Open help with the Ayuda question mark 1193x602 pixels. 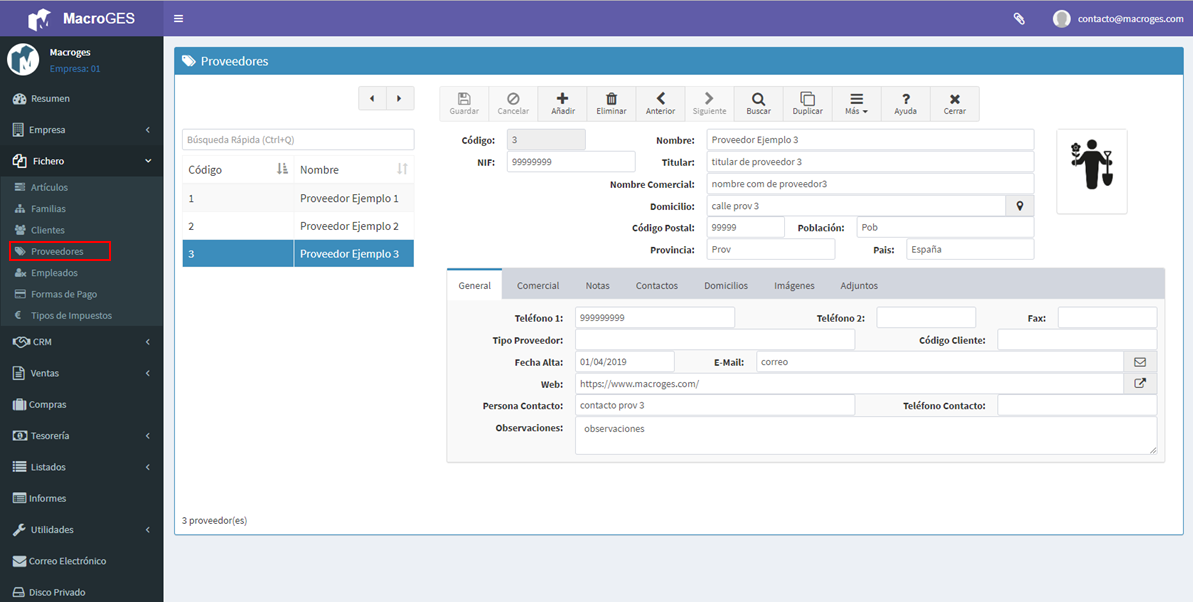(905, 104)
